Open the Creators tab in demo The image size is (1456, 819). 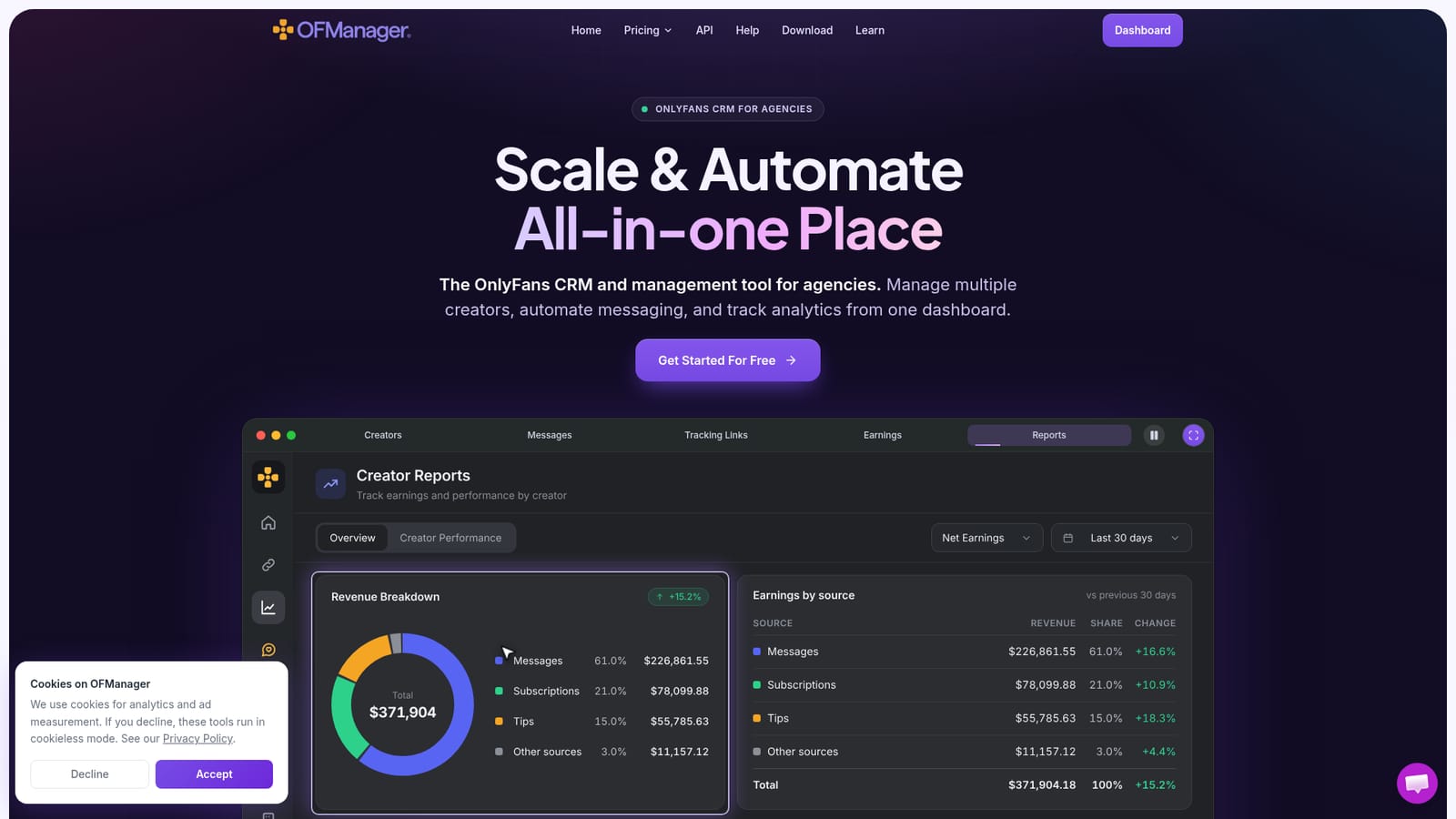(383, 435)
